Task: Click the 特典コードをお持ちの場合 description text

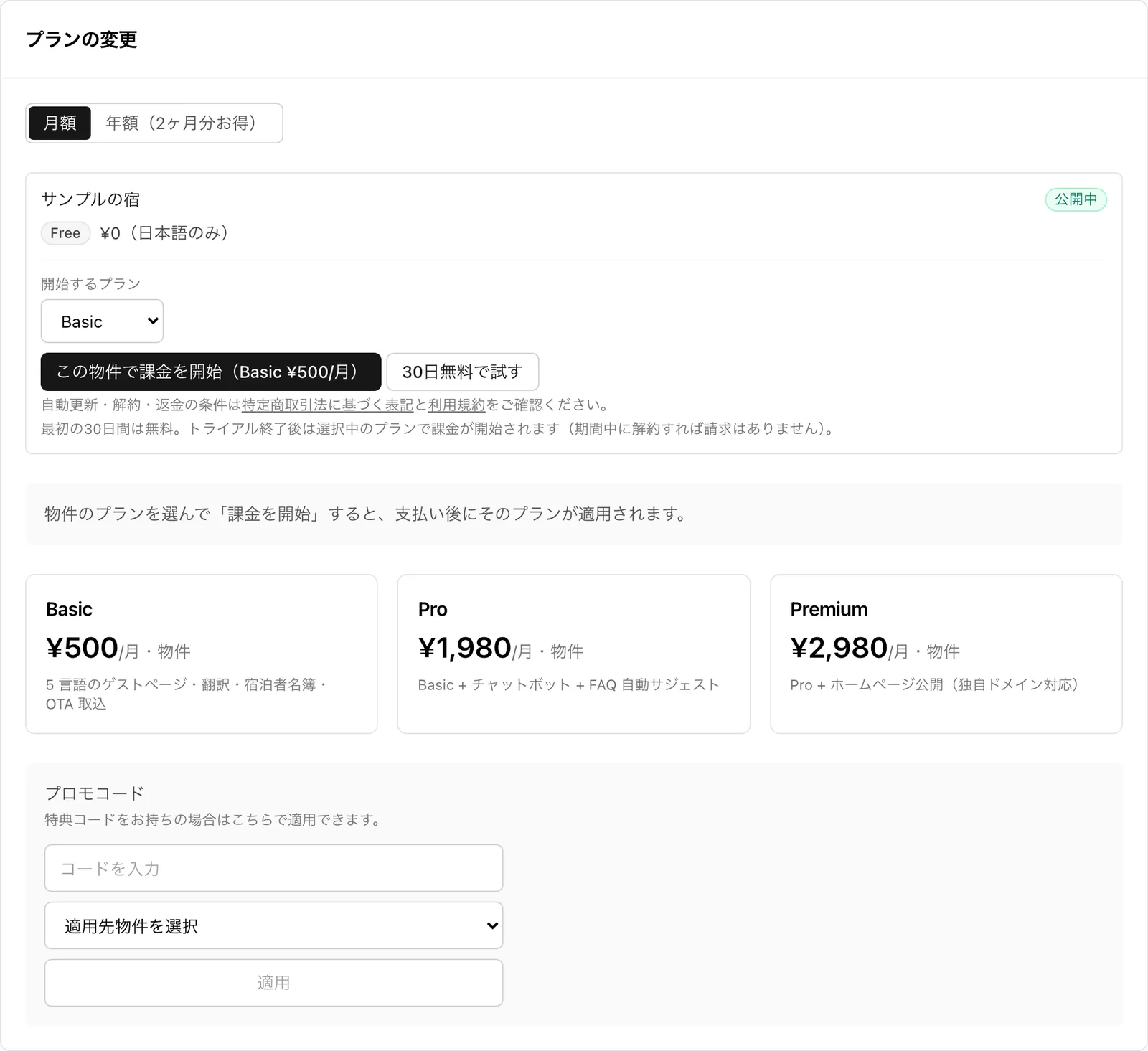Action: (x=213, y=819)
